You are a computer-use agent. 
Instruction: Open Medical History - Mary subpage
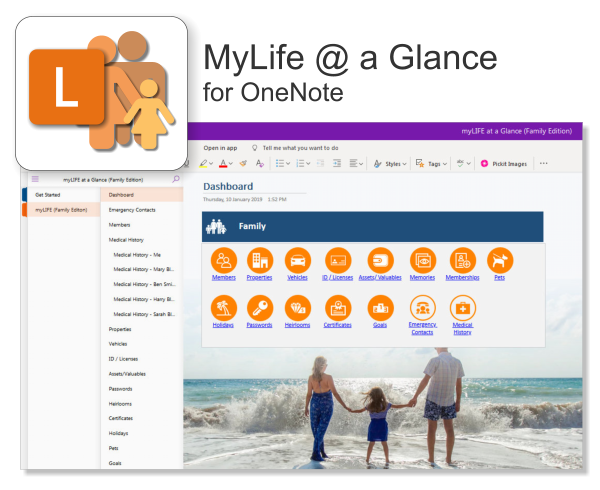click(x=142, y=269)
